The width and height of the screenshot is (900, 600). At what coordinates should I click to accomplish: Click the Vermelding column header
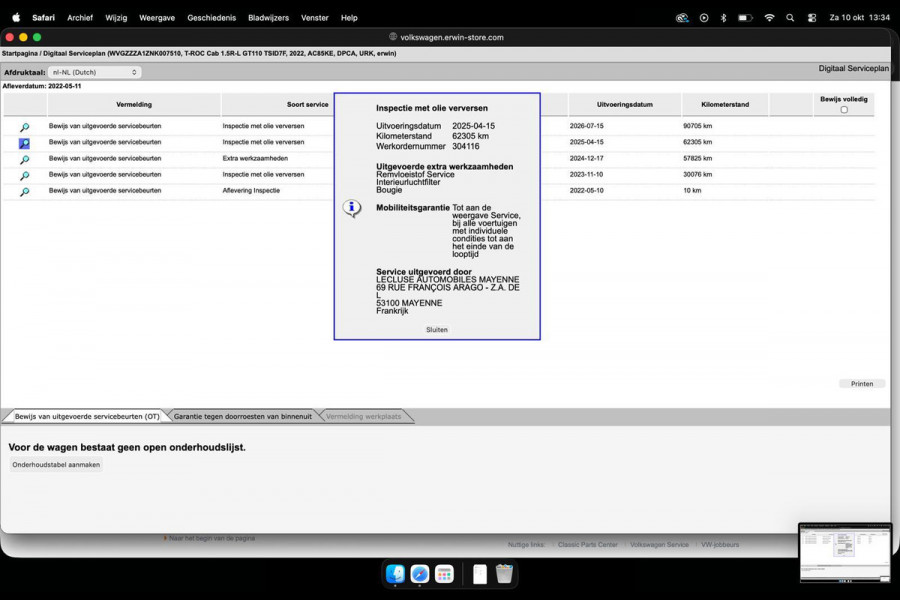click(134, 104)
